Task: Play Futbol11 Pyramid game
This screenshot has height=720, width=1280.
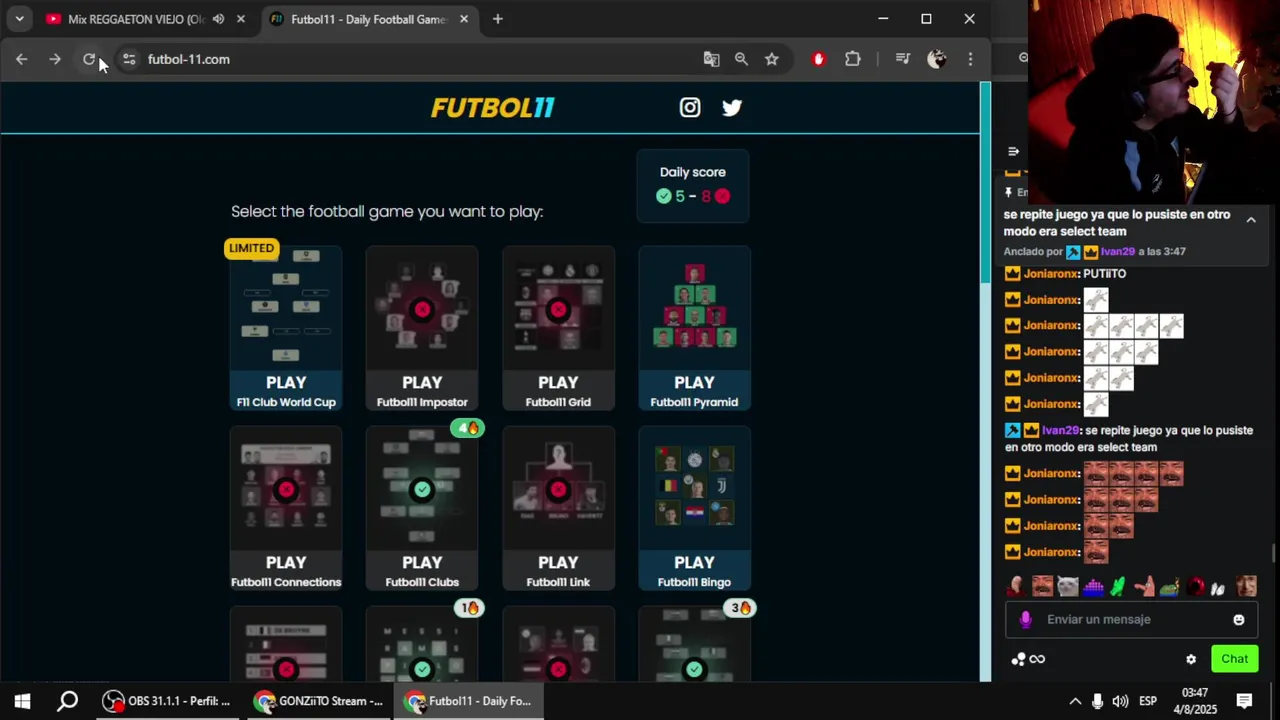Action: pos(694,328)
